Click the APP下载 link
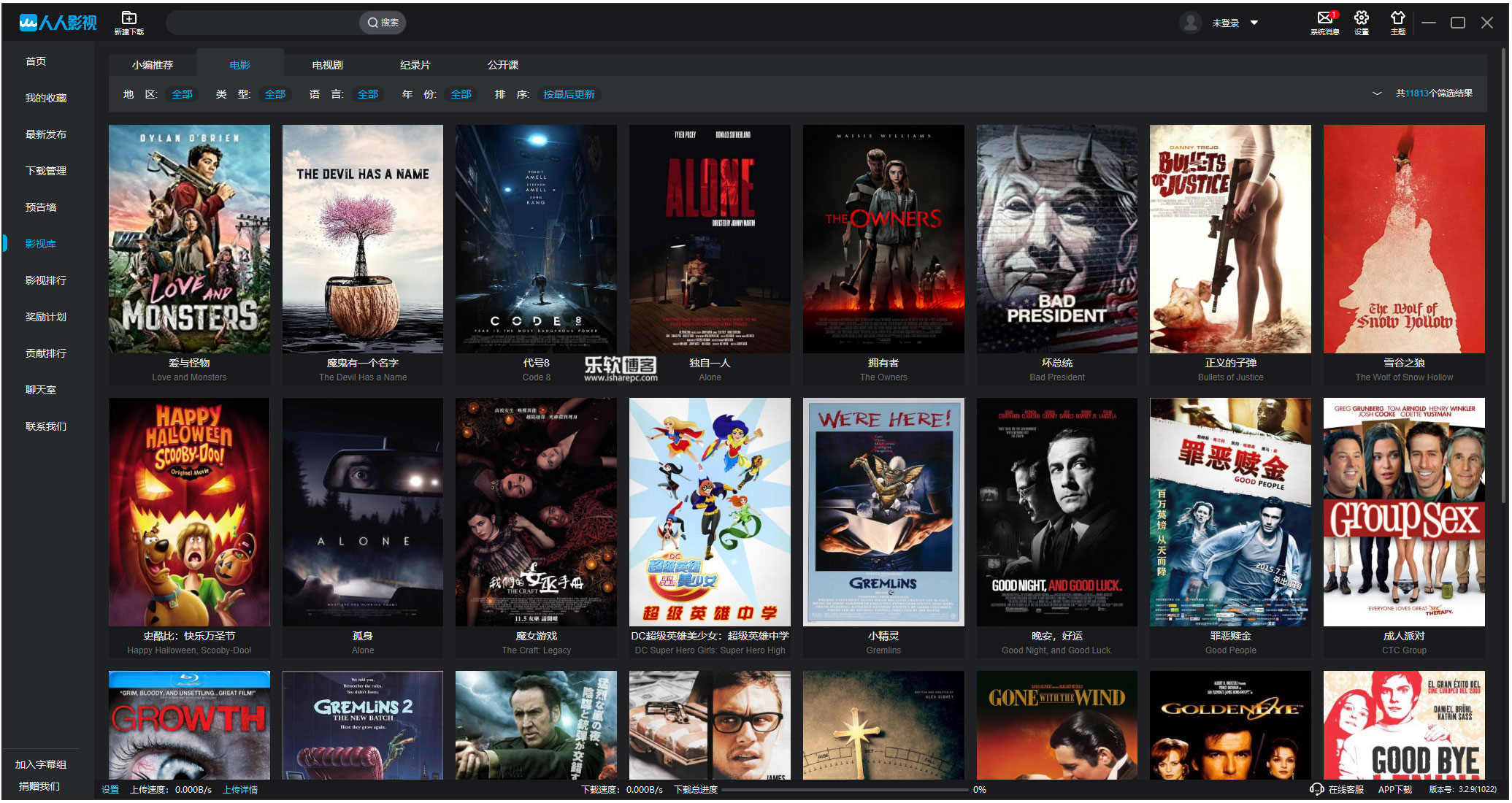 1395,789
